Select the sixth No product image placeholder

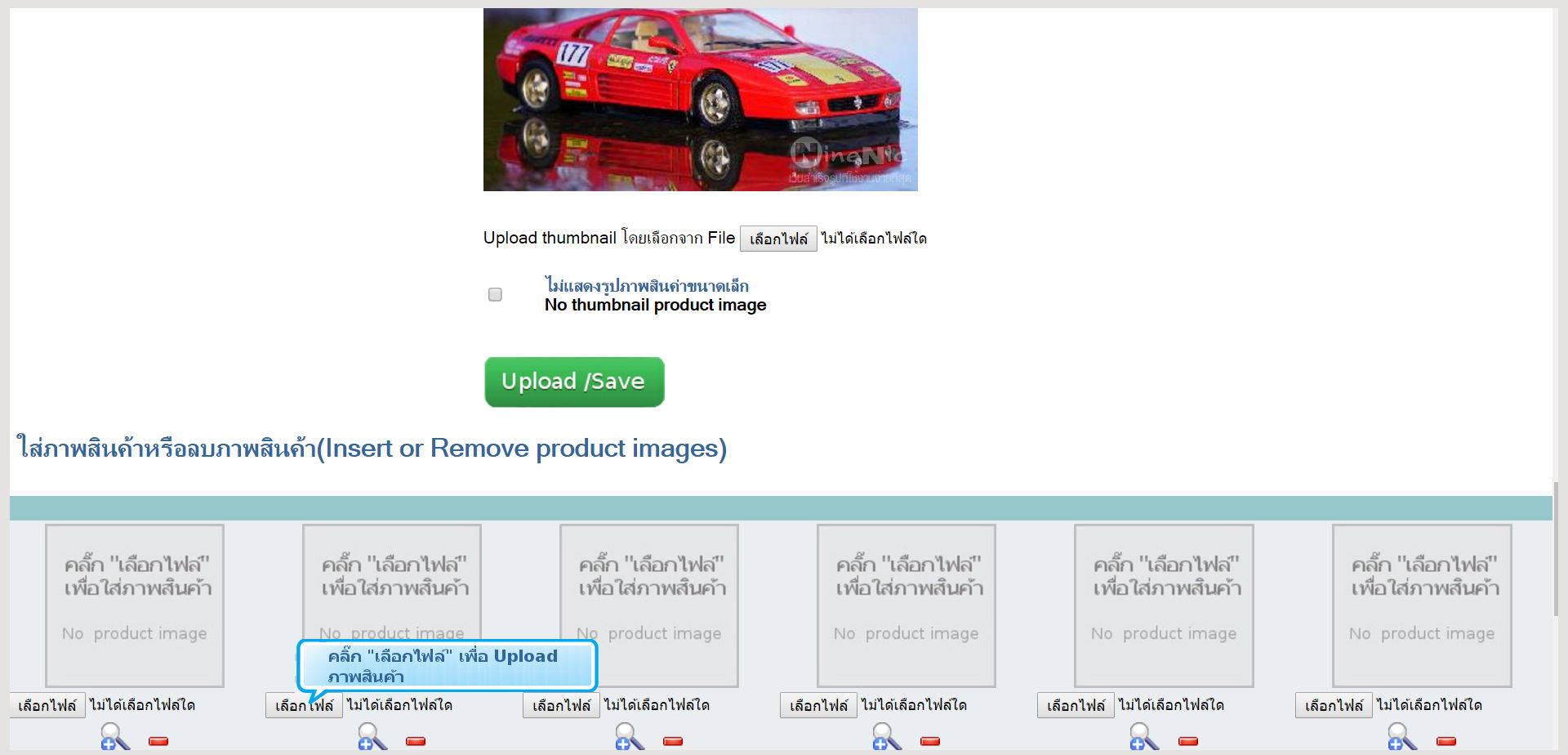[1422, 605]
